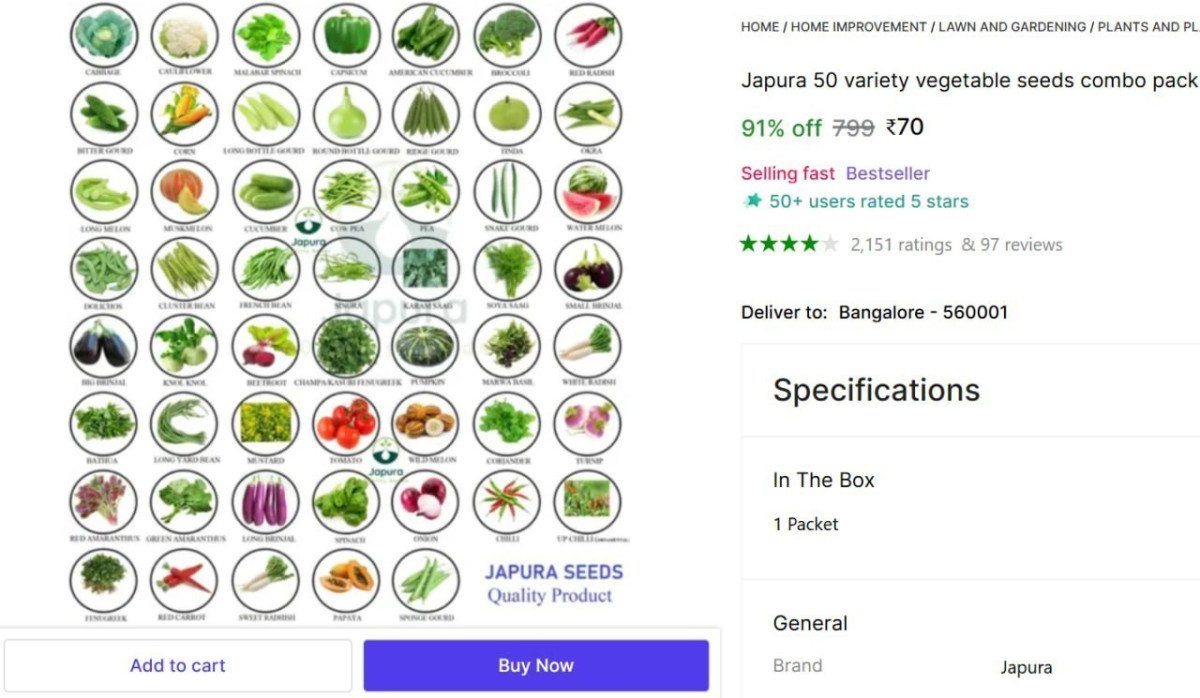Select the corn circle icon

click(184, 112)
